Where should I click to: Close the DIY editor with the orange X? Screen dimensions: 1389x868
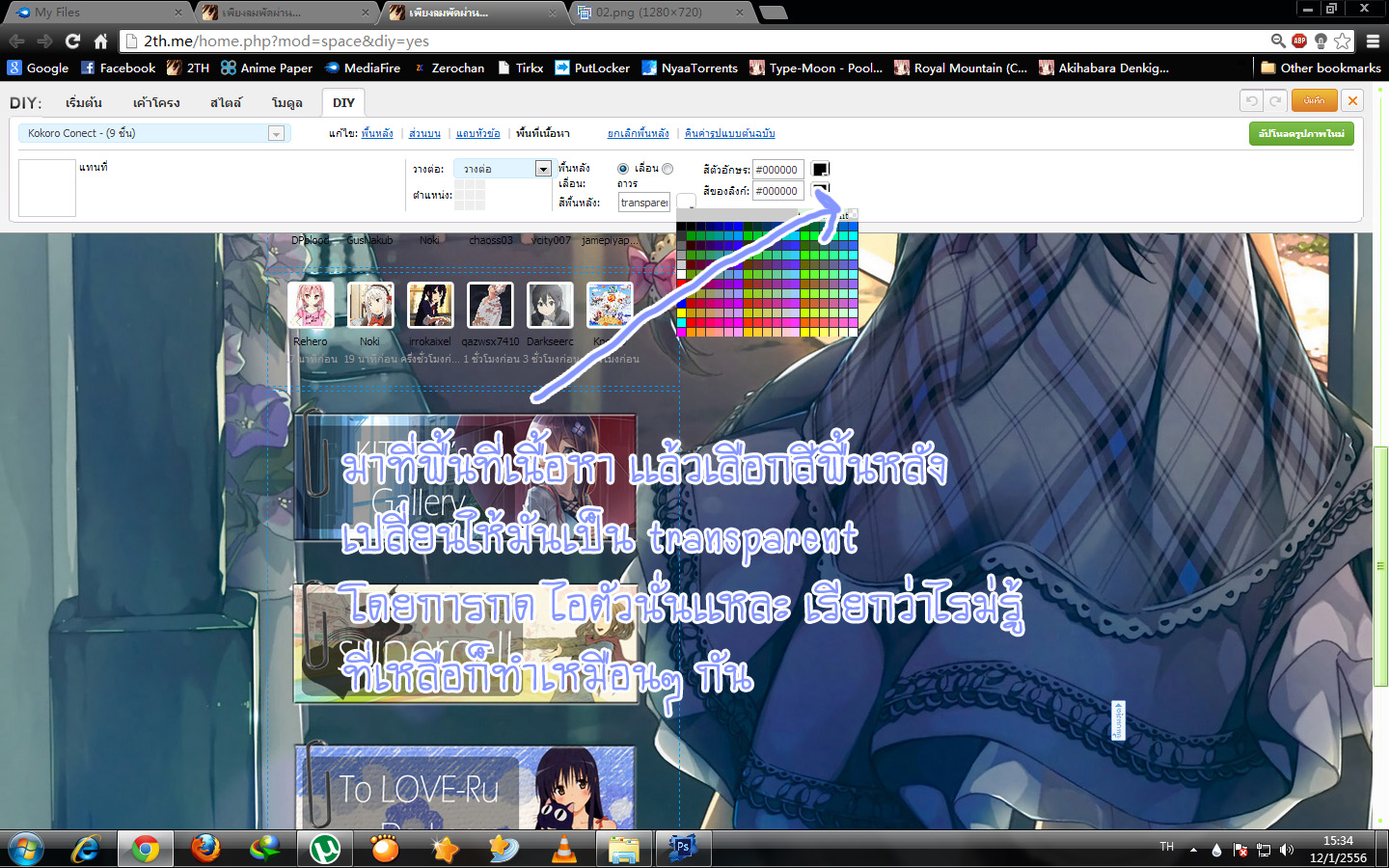pyautogui.click(x=1352, y=100)
